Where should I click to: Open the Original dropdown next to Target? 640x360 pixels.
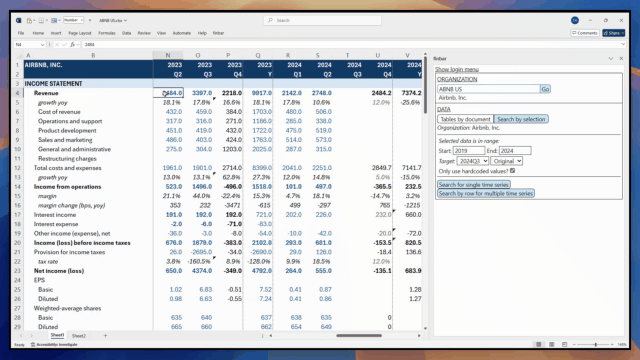[507, 161]
